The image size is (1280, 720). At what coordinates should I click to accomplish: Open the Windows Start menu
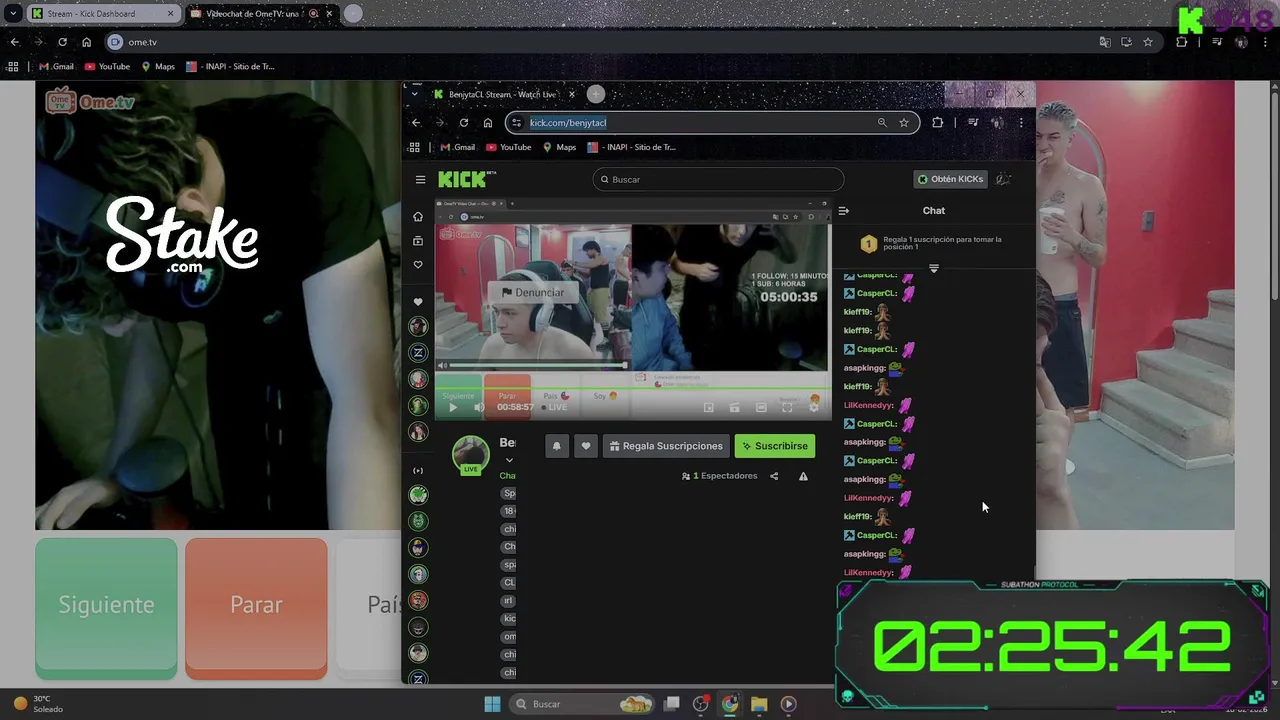click(x=492, y=704)
